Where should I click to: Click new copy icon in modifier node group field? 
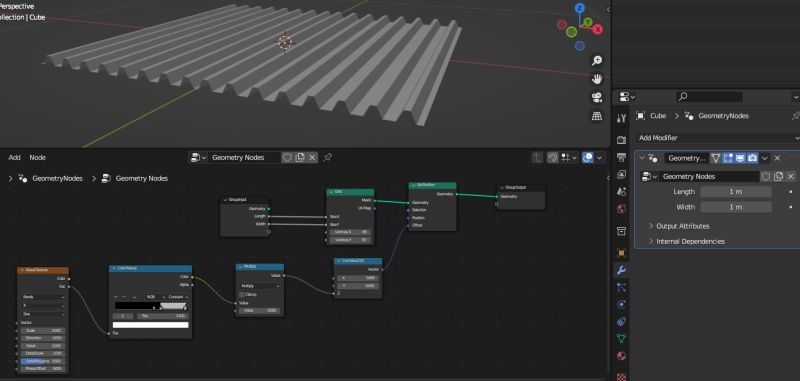pyautogui.click(x=778, y=176)
